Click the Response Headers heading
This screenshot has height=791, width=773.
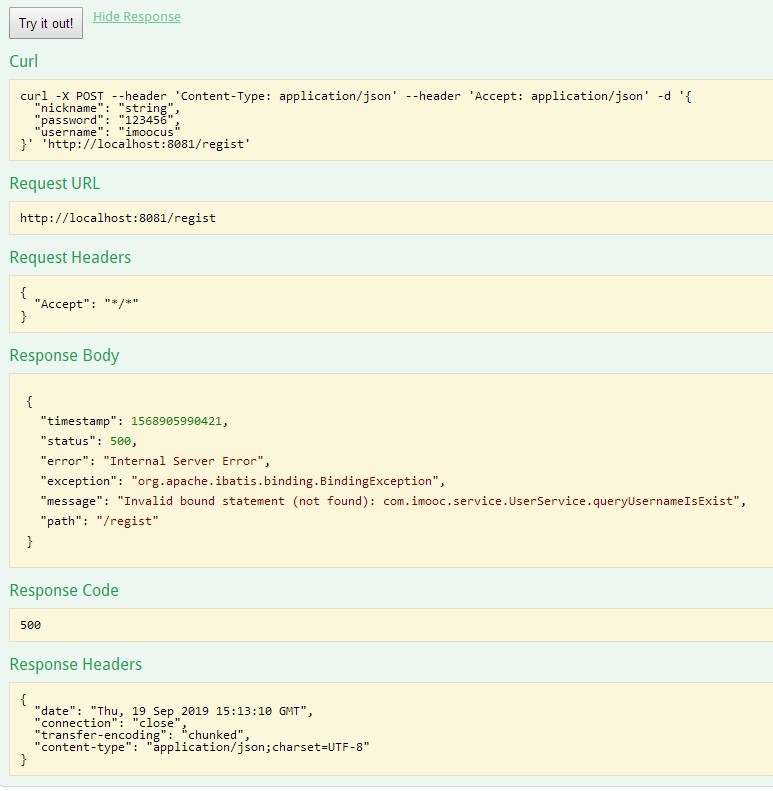click(76, 665)
